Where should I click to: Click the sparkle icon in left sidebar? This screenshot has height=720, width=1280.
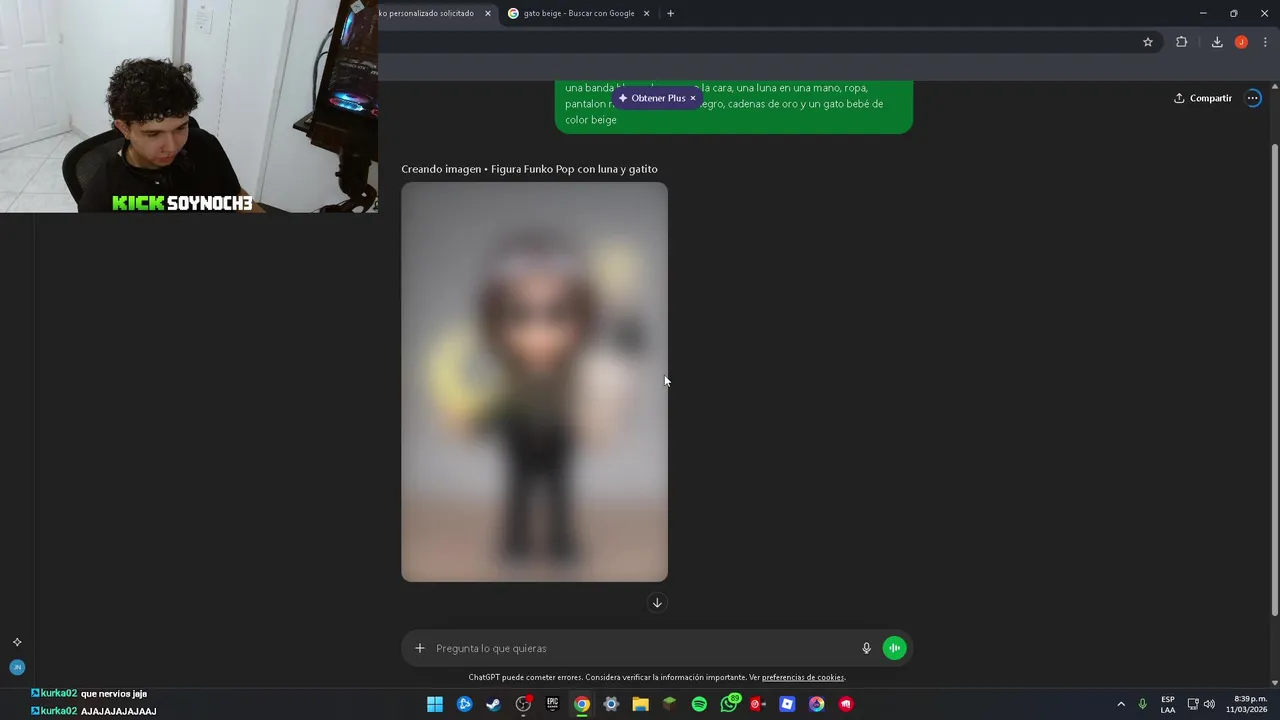click(17, 642)
